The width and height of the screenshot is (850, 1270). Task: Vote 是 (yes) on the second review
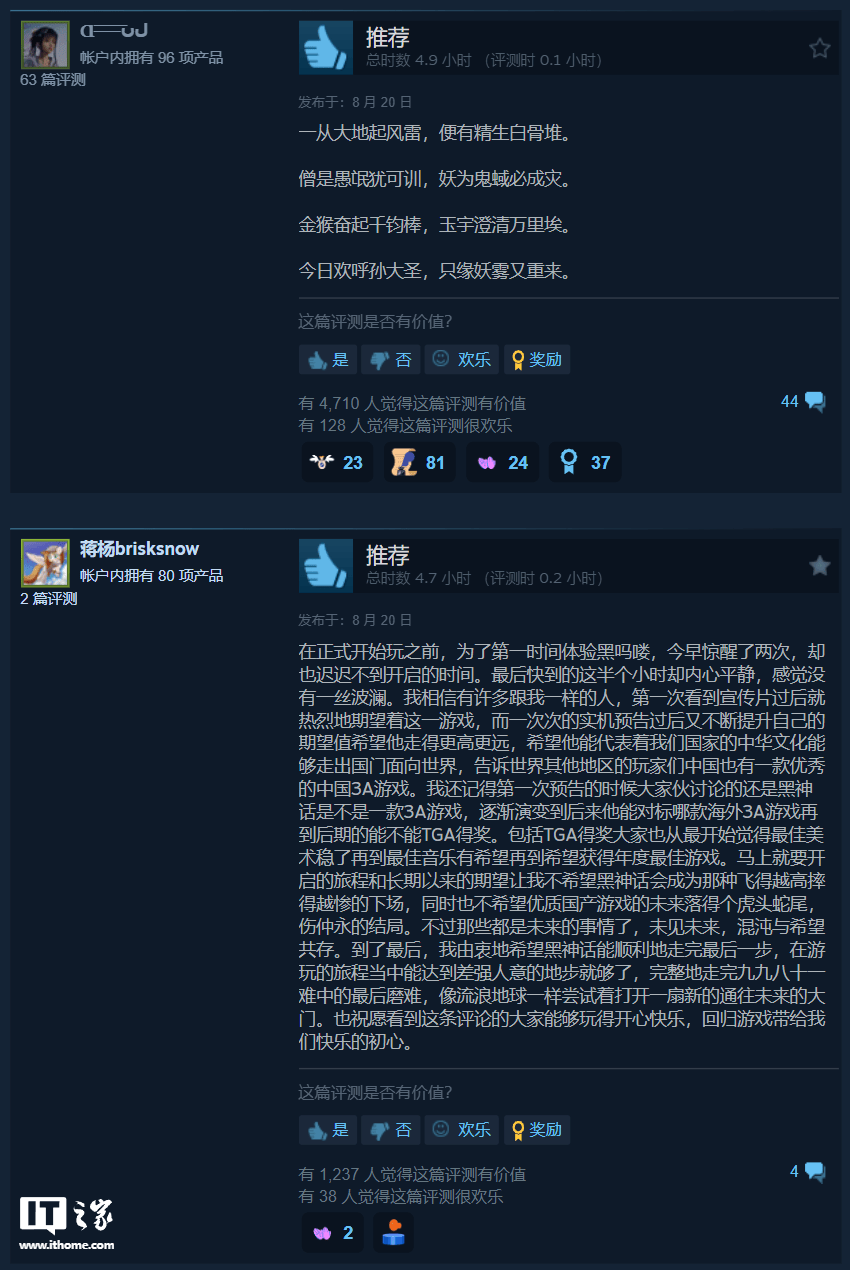tap(328, 1130)
